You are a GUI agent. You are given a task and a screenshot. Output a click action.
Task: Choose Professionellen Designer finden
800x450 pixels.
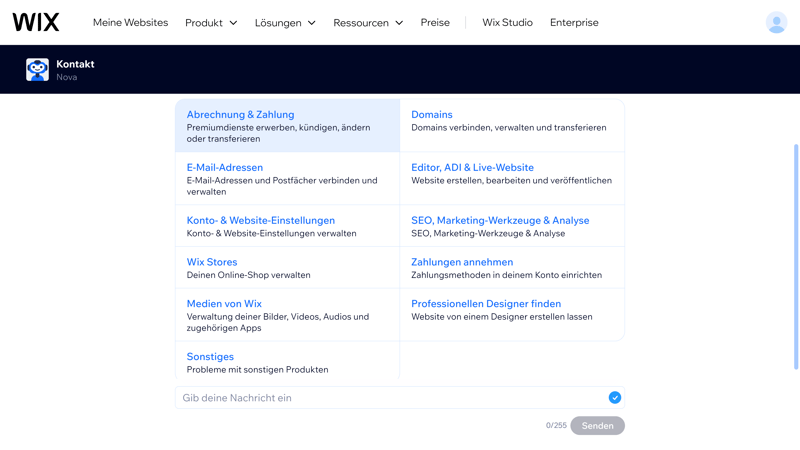486,304
